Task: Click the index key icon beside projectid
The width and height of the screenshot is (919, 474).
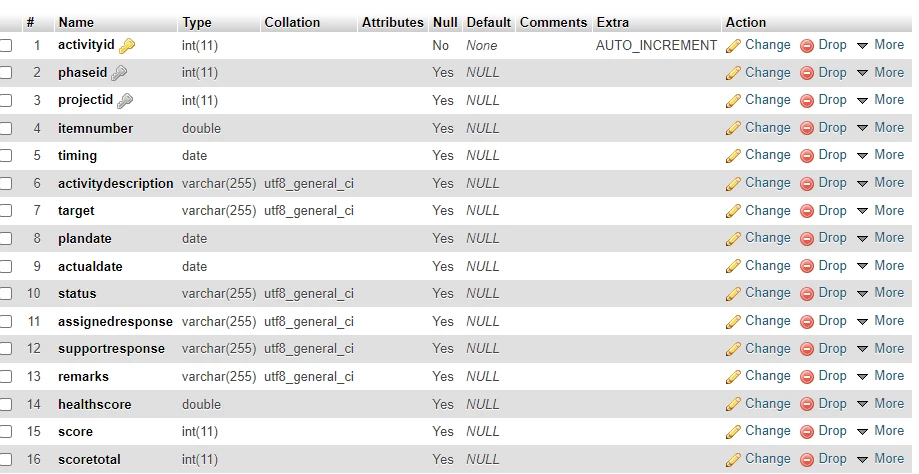Action: coord(125,101)
